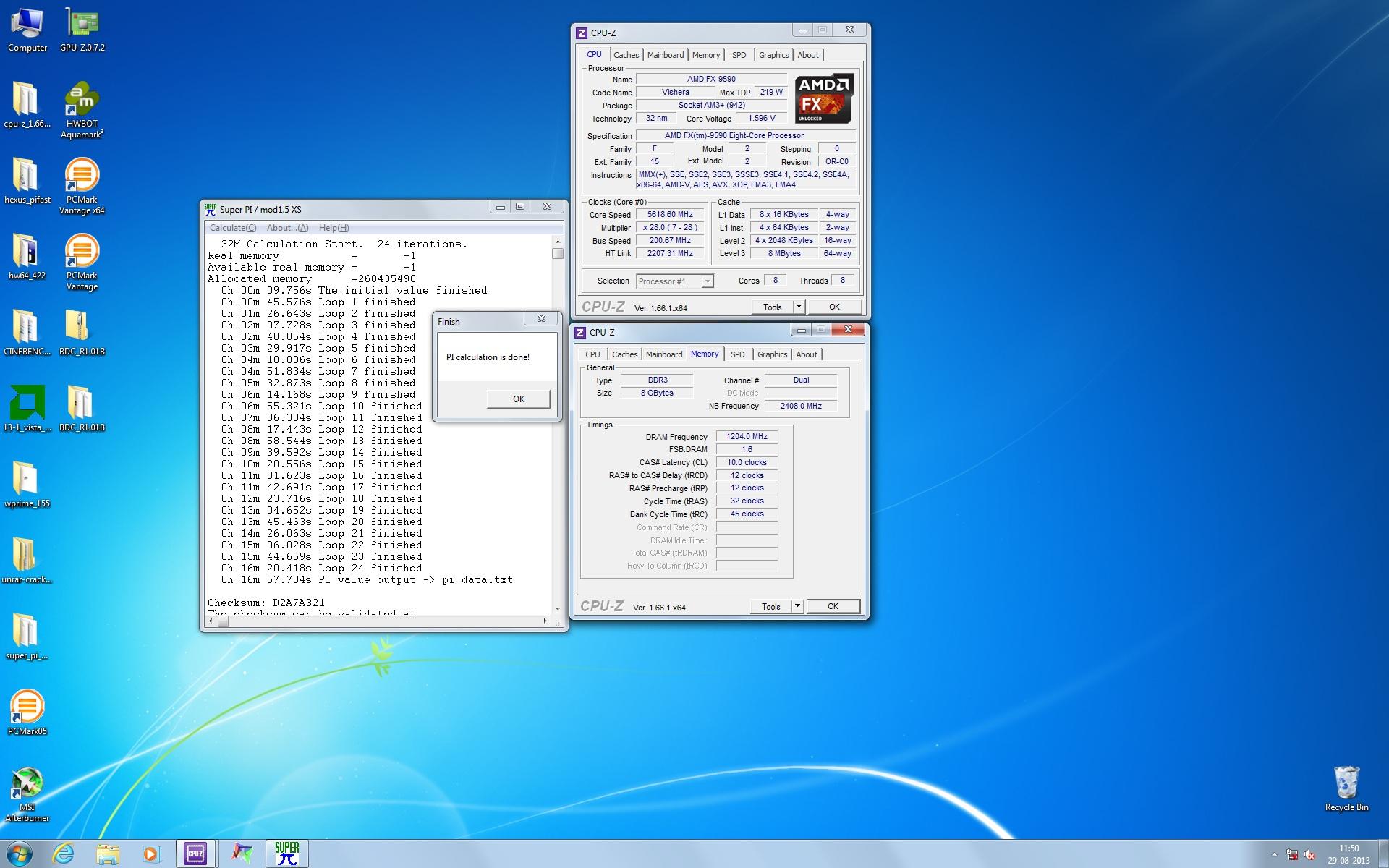Open the super_pi folder icon
This screenshot has height=868, width=1389.
point(27,637)
